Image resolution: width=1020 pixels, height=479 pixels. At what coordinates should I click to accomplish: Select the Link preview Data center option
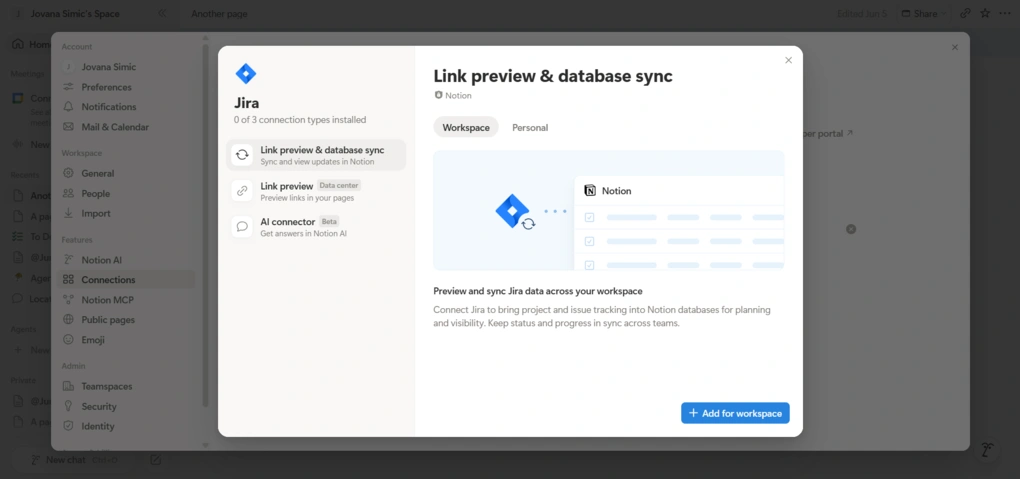click(x=316, y=191)
